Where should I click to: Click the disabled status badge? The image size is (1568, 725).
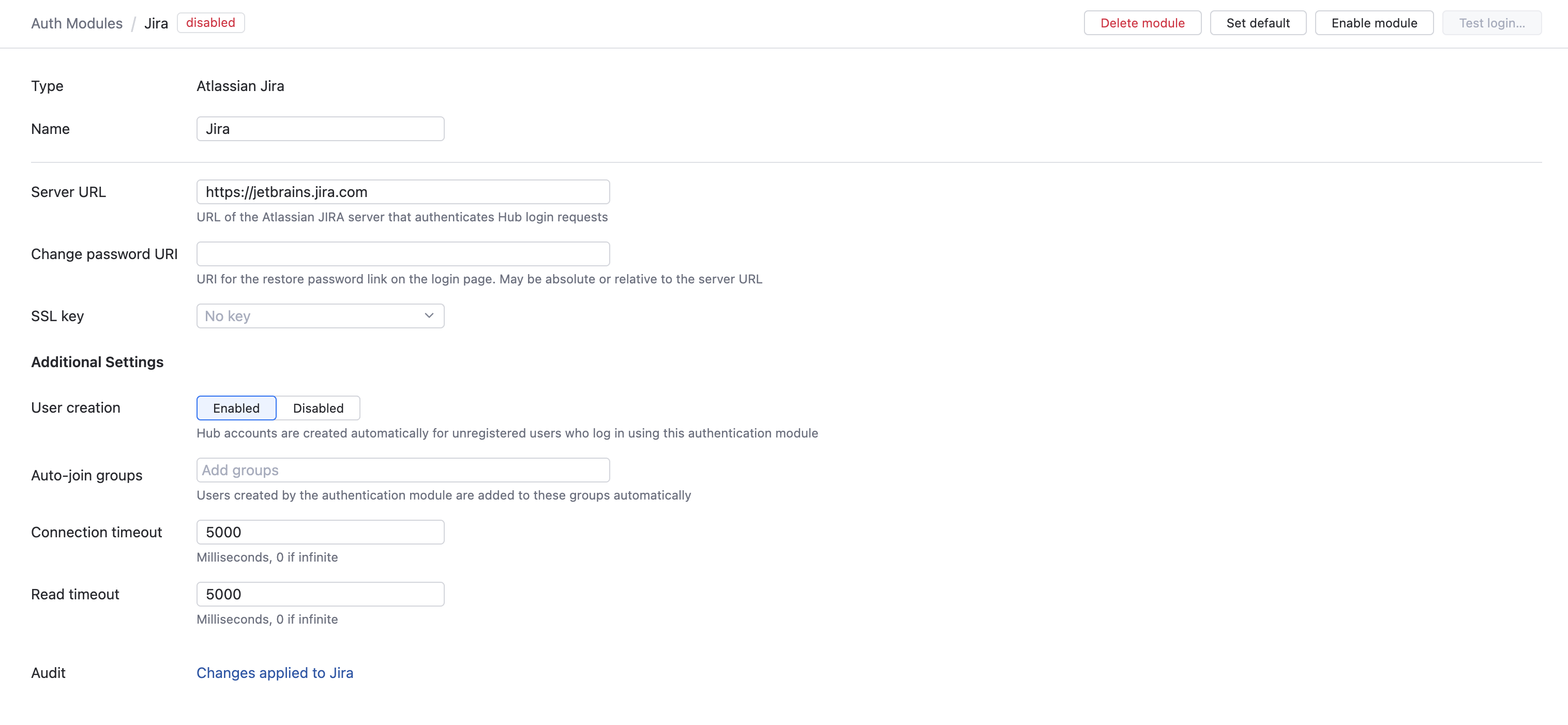click(x=210, y=23)
